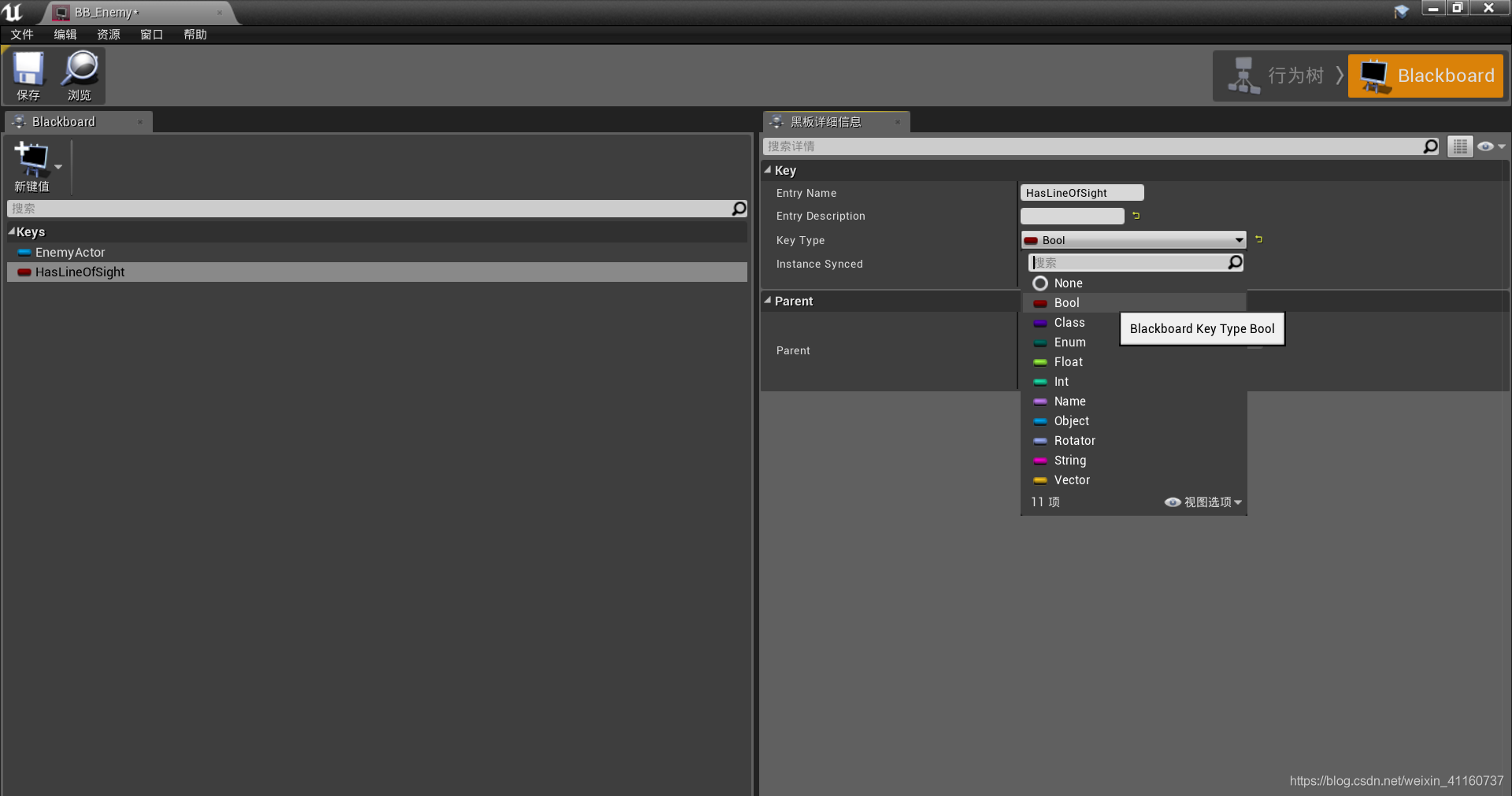Select the HasLineOfSight key
The image size is (1512, 796).
click(x=377, y=272)
